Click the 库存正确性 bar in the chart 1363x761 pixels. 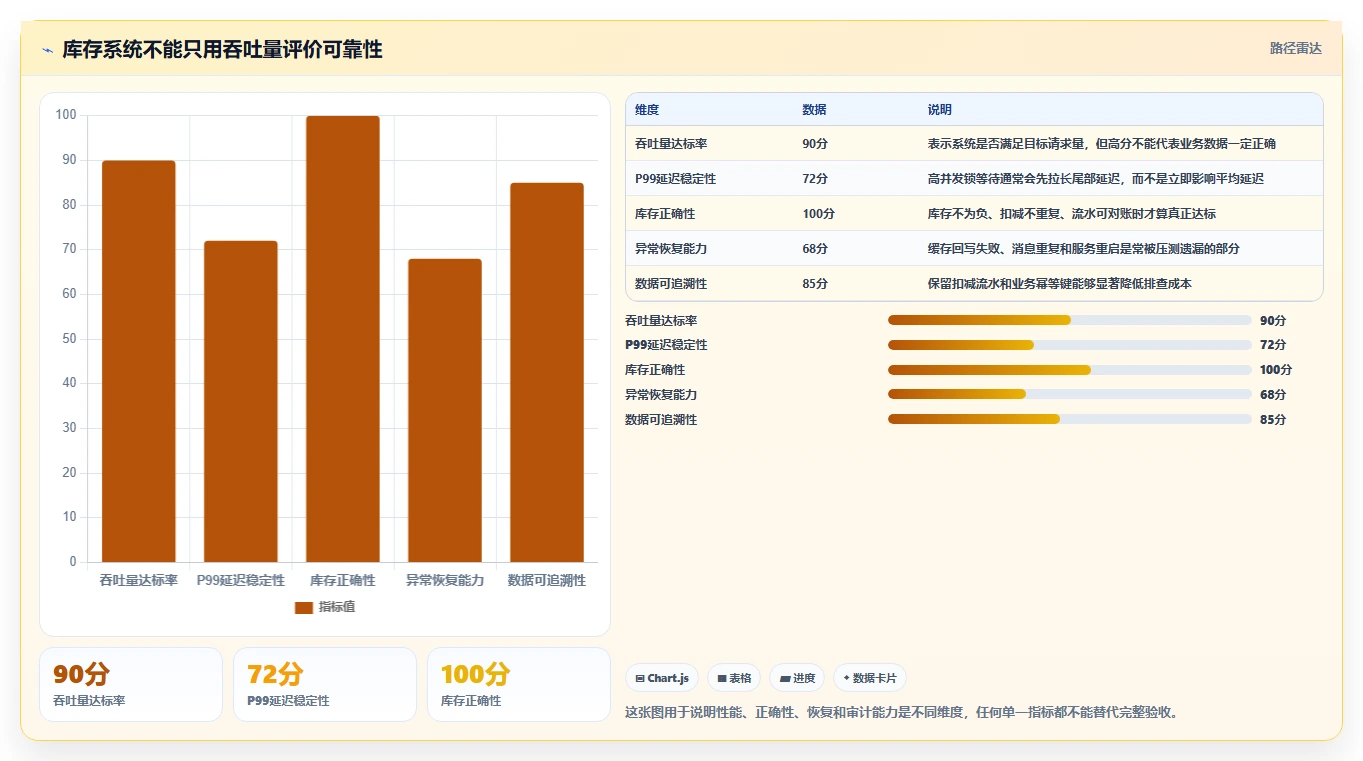pos(343,339)
